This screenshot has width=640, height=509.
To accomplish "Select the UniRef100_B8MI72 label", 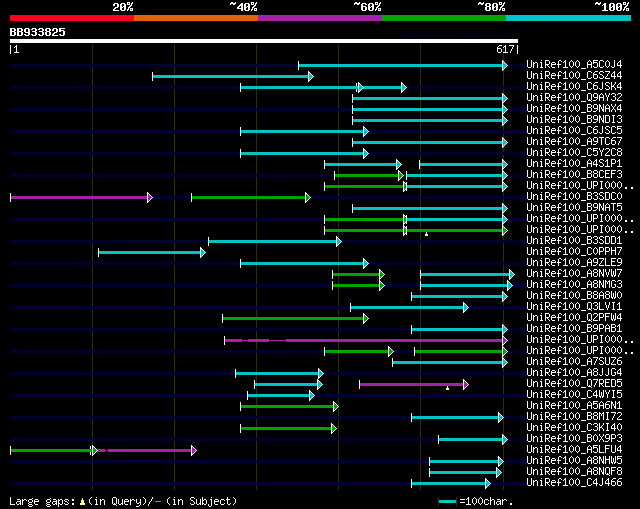I will tap(574, 417).
